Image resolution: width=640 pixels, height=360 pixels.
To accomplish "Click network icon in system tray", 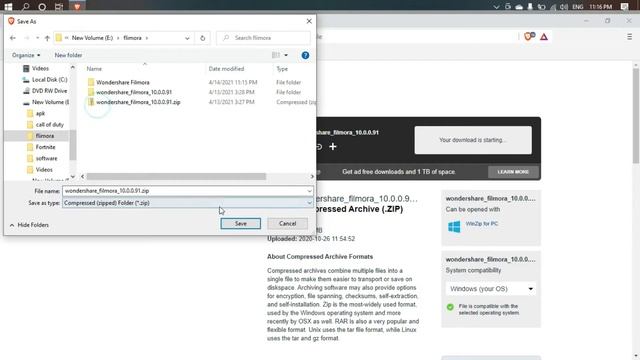I will (x=553, y=7).
